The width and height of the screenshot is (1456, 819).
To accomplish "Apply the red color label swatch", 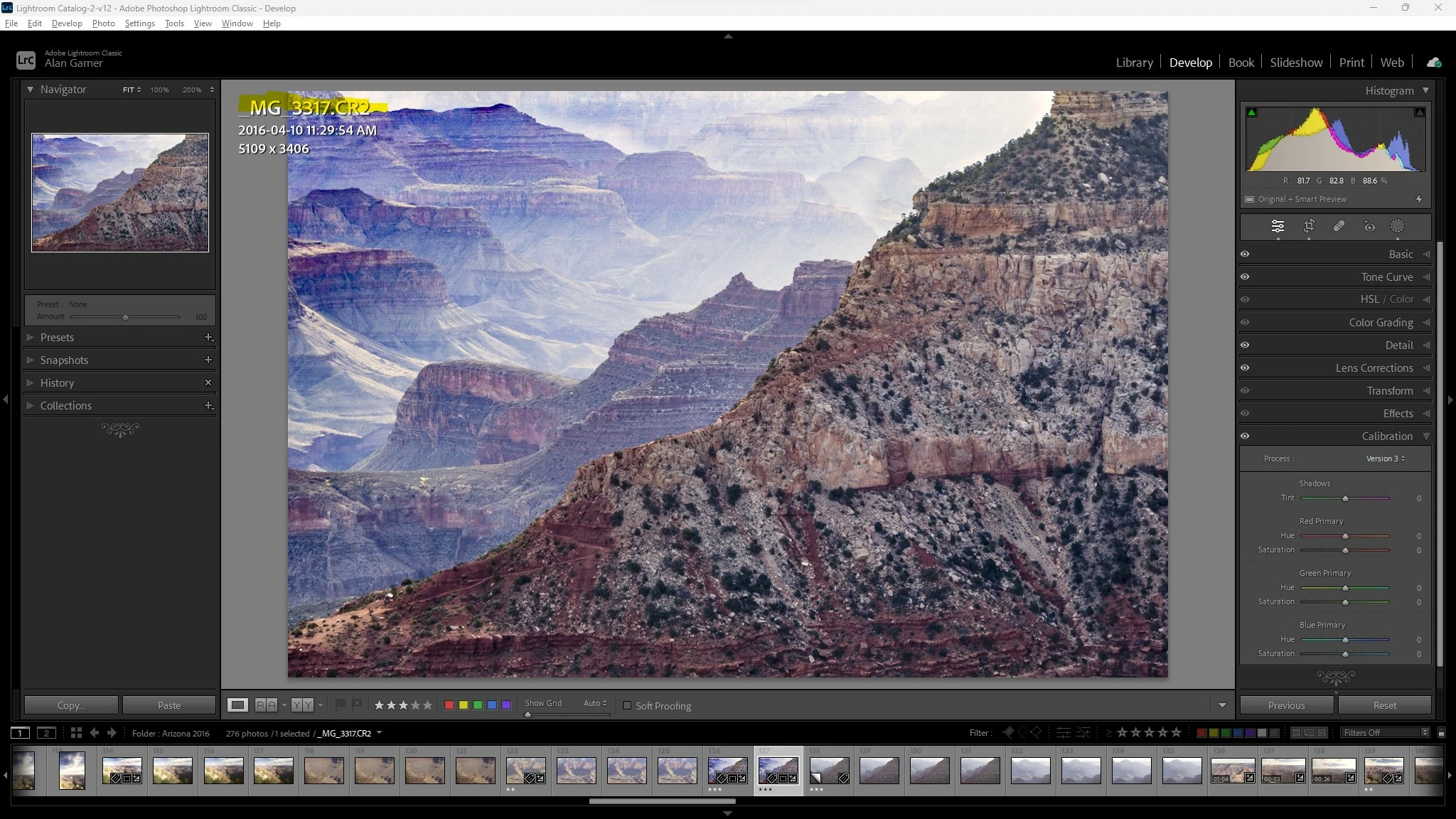I will point(449,705).
